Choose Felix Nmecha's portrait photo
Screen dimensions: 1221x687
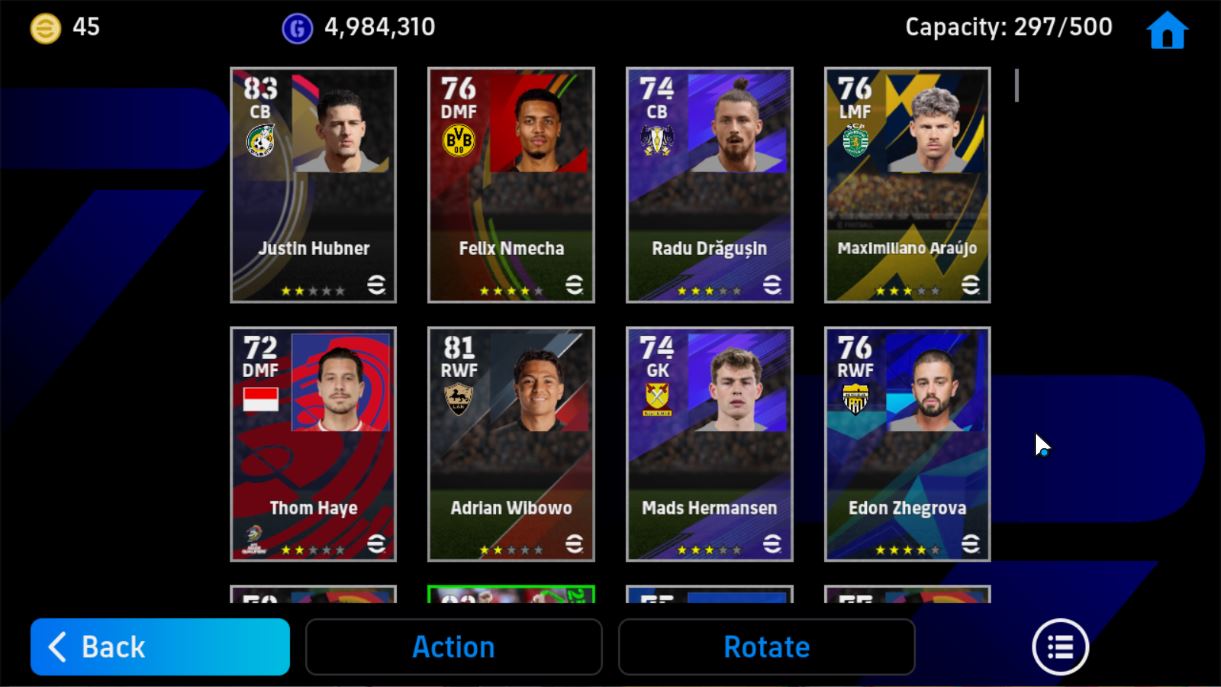538,122
